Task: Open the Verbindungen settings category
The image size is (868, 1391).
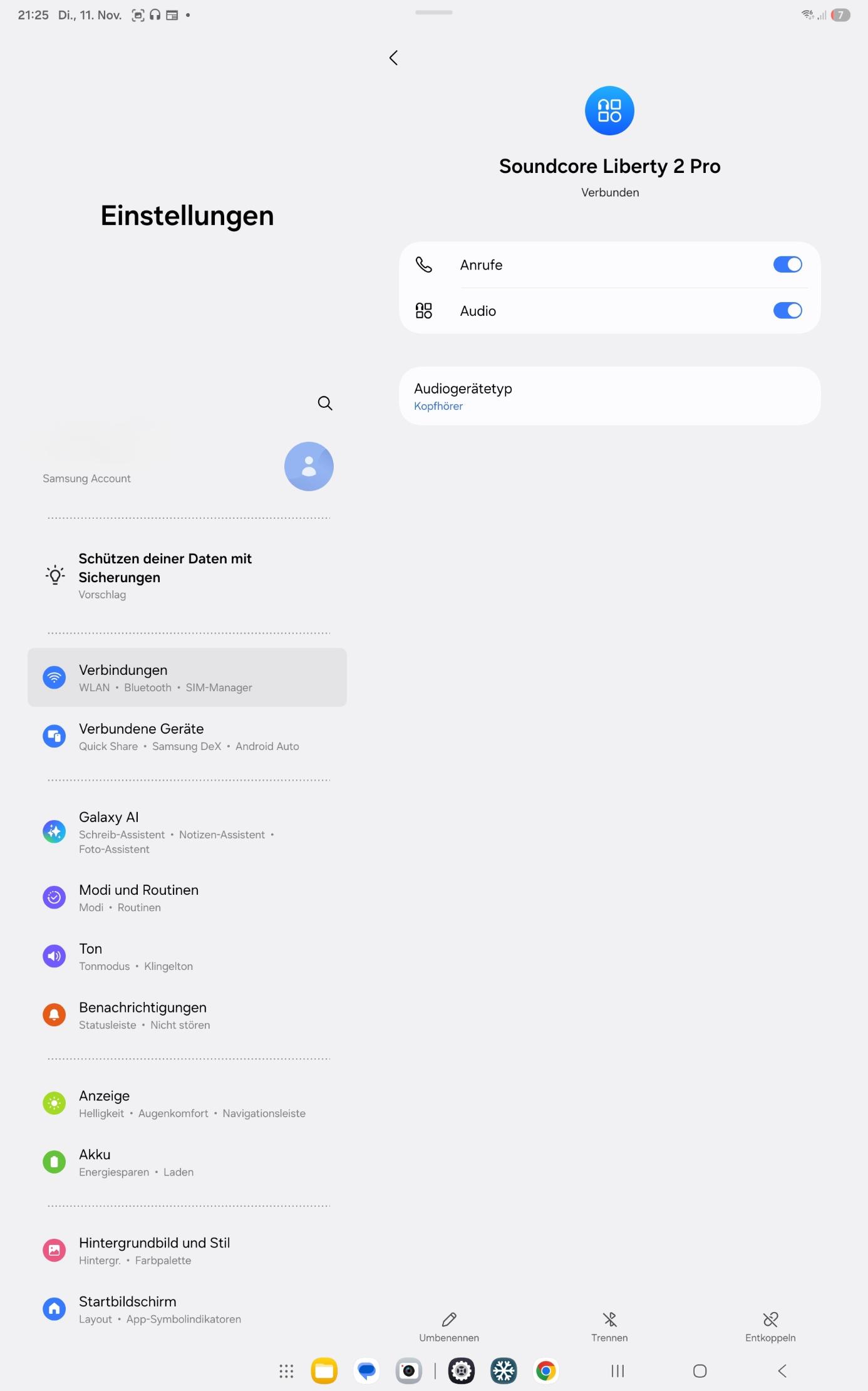Action: [187, 677]
